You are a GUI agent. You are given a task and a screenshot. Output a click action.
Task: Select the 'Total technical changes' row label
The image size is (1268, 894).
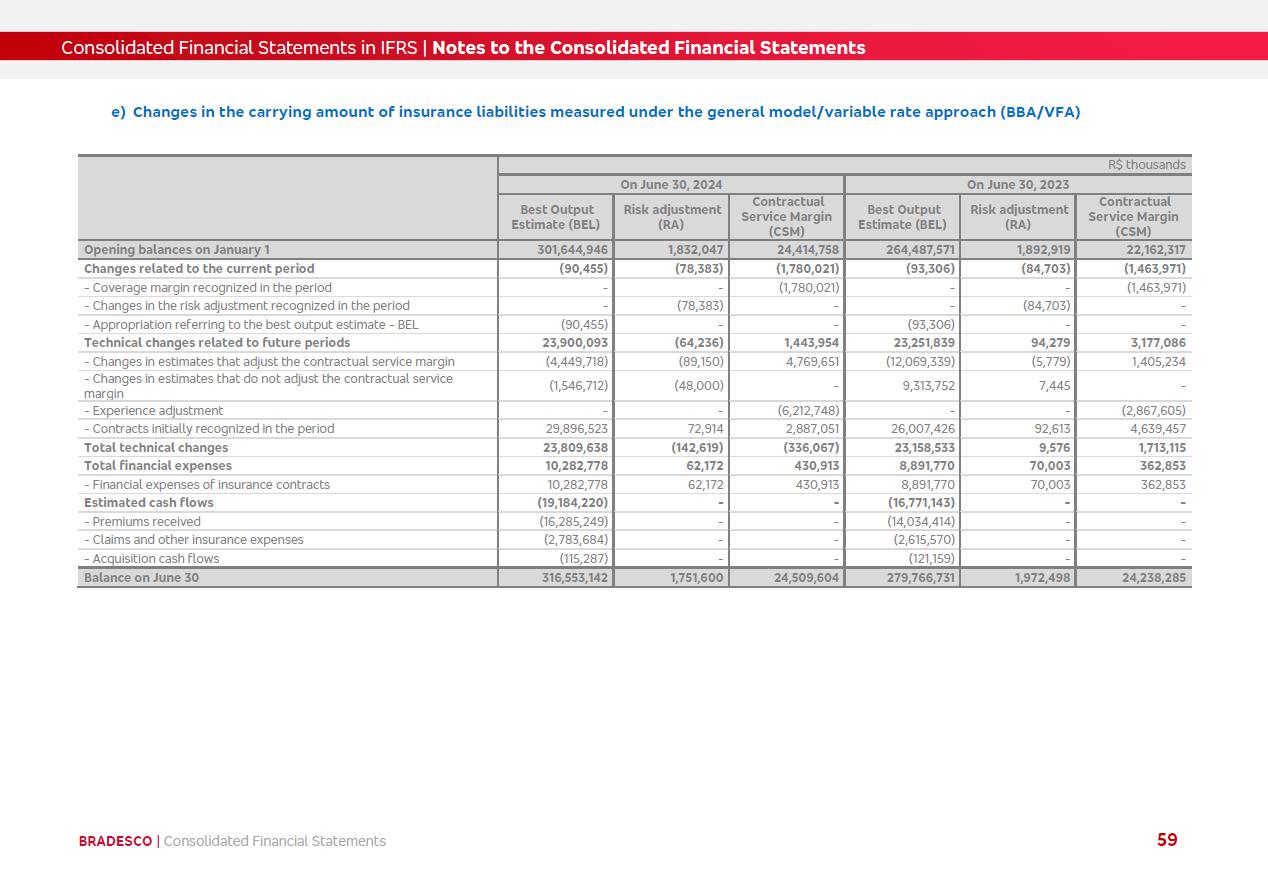pos(156,448)
